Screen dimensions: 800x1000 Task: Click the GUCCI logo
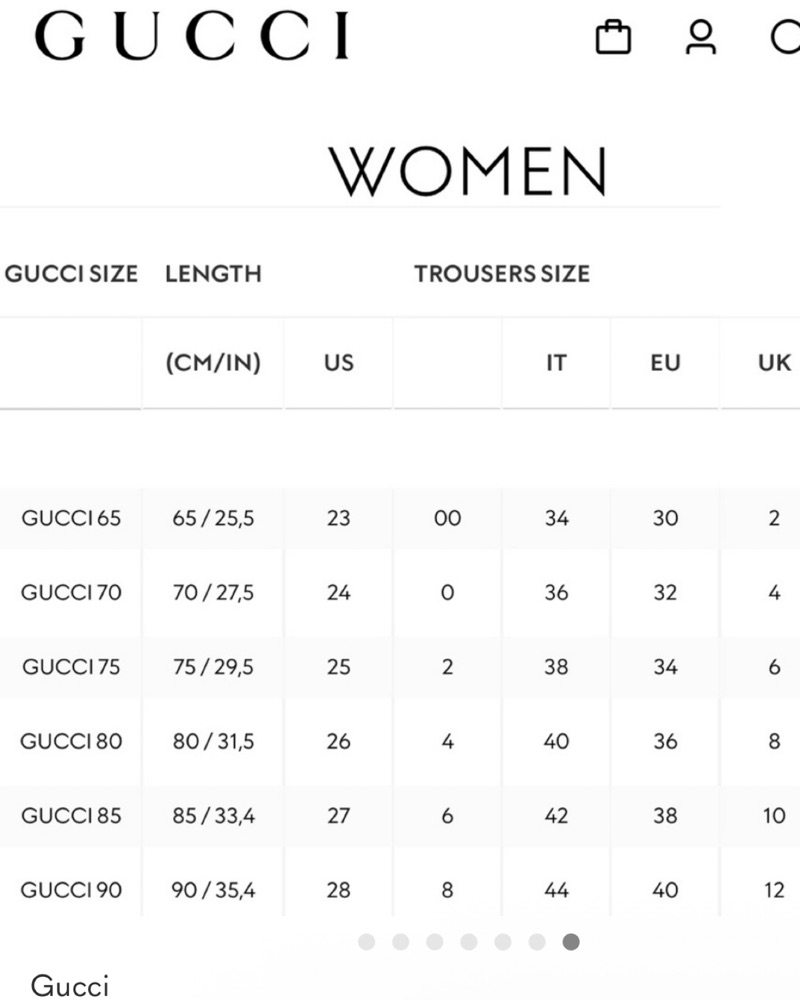(x=192, y=36)
